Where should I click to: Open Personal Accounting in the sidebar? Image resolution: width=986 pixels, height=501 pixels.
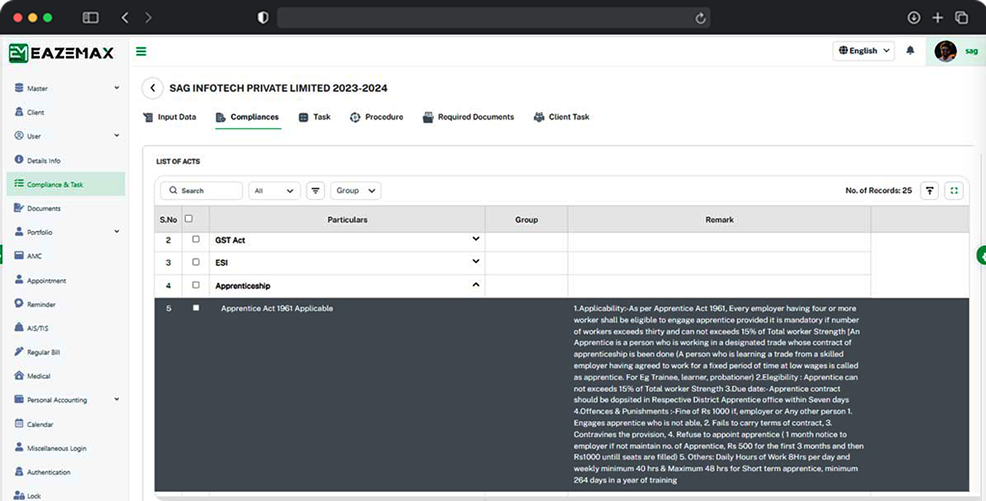51,400
